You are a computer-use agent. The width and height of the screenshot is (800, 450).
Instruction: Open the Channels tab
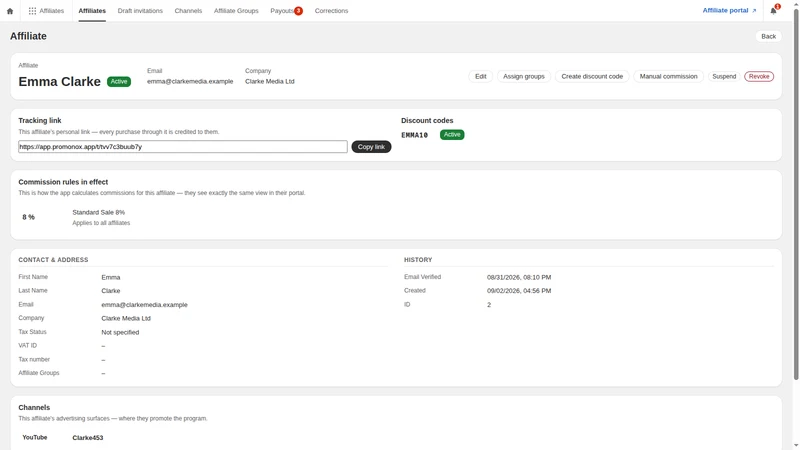tap(188, 11)
